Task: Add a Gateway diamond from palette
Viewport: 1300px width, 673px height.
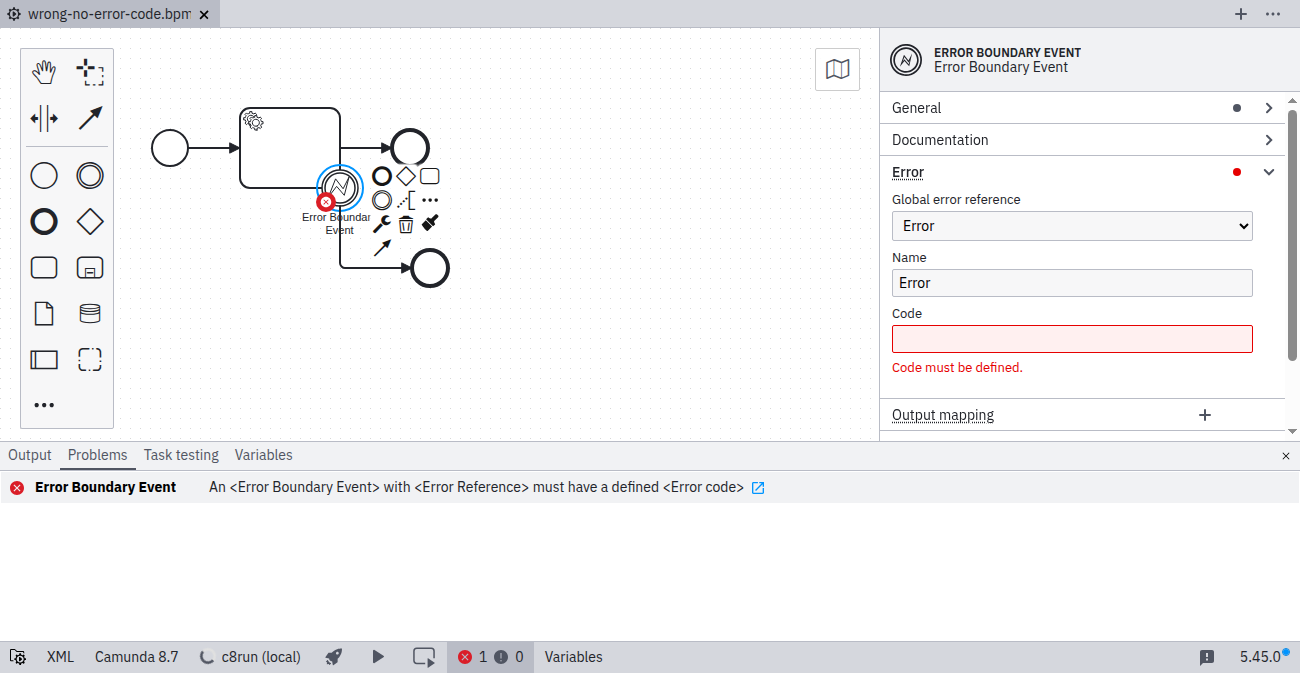Action: (x=90, y=221)
